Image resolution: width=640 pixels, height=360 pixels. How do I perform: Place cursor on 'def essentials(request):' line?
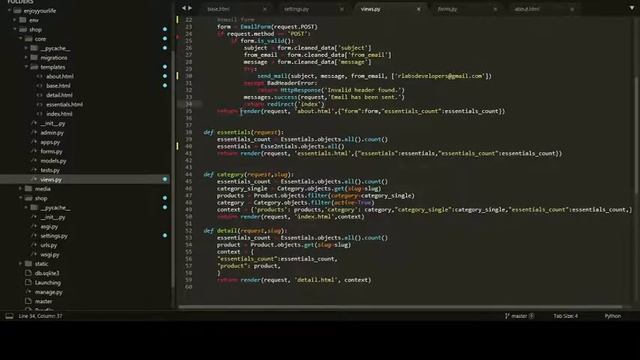click(x=243, y=132)
